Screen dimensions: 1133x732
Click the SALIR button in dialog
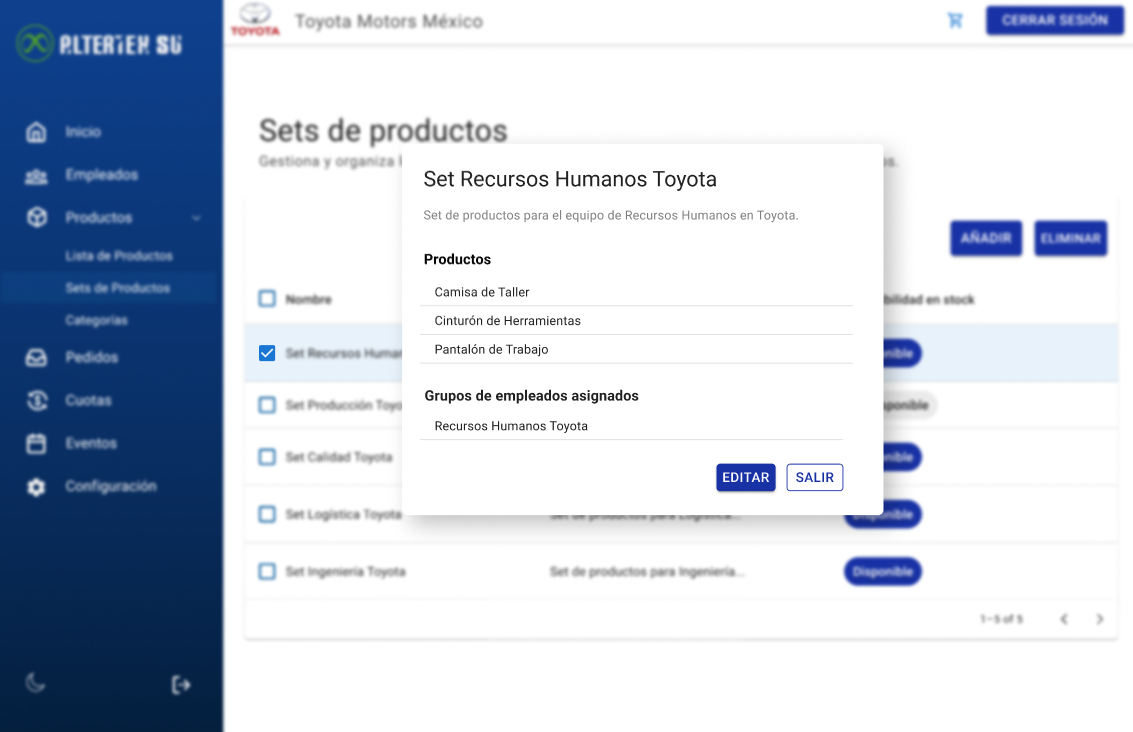[814, 478]
